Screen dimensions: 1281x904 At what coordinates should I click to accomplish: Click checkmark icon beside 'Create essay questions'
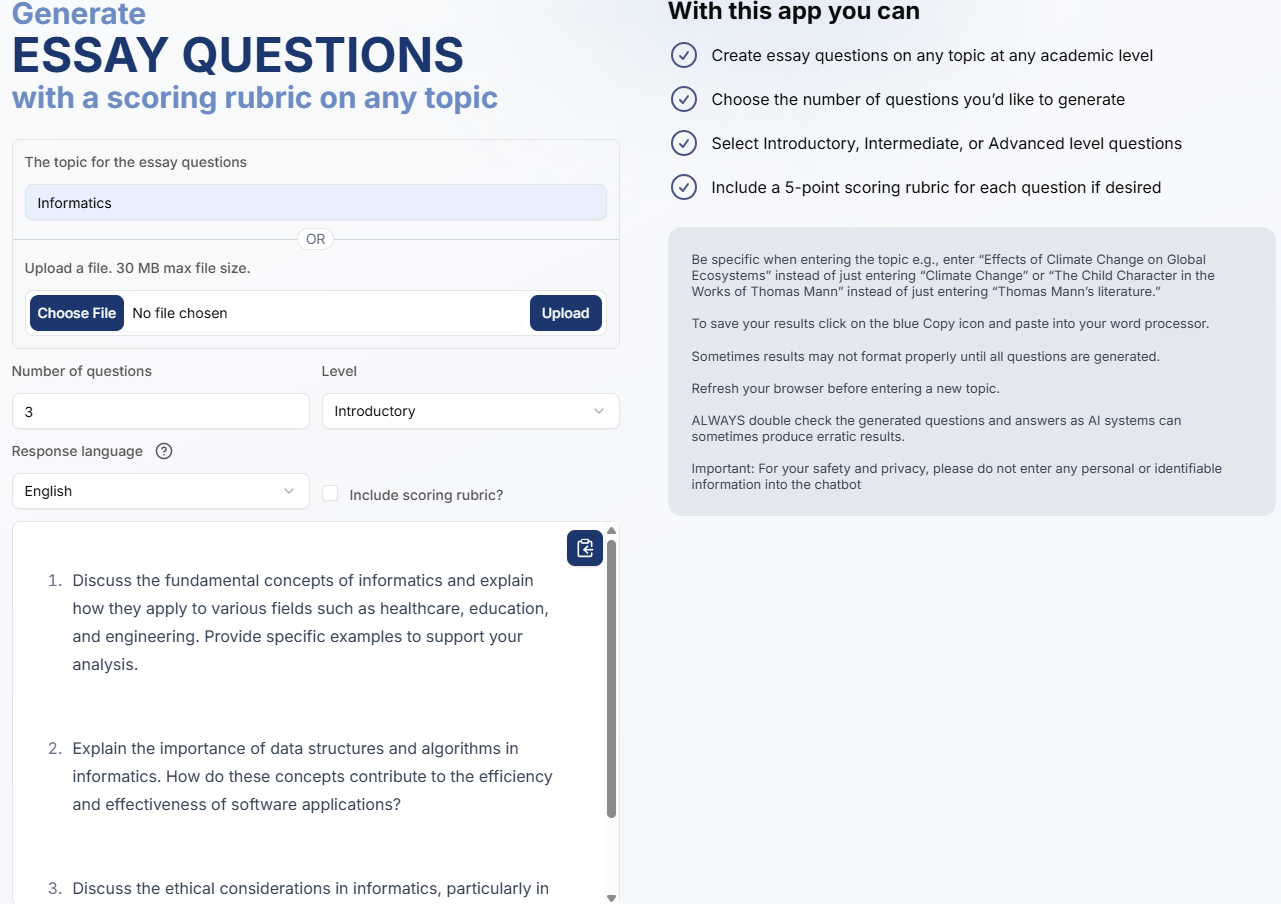[684, 55]
